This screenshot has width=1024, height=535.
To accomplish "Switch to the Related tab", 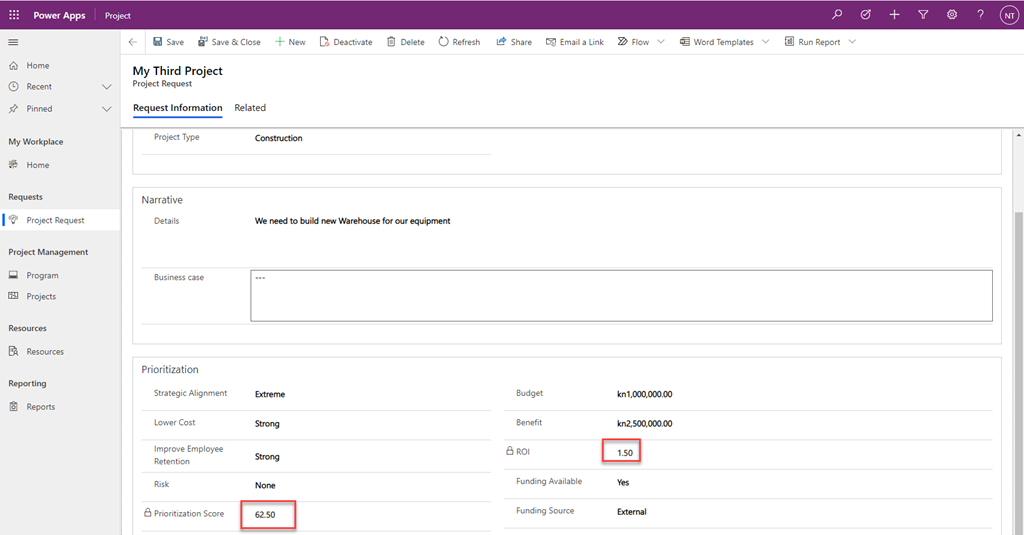I will click(x=250, y=108).
